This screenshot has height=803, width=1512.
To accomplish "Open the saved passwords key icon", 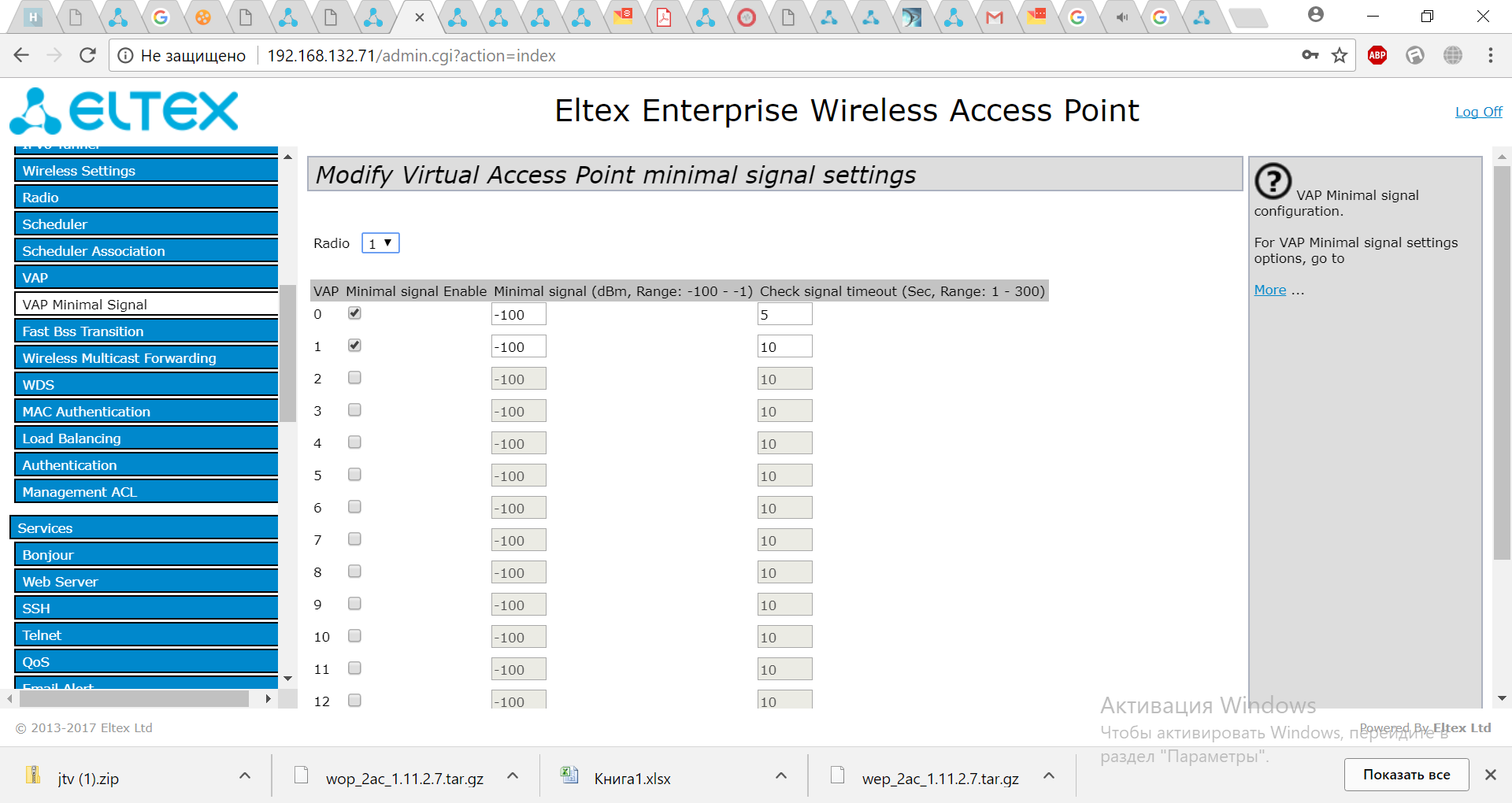I will pos(1310,55).
